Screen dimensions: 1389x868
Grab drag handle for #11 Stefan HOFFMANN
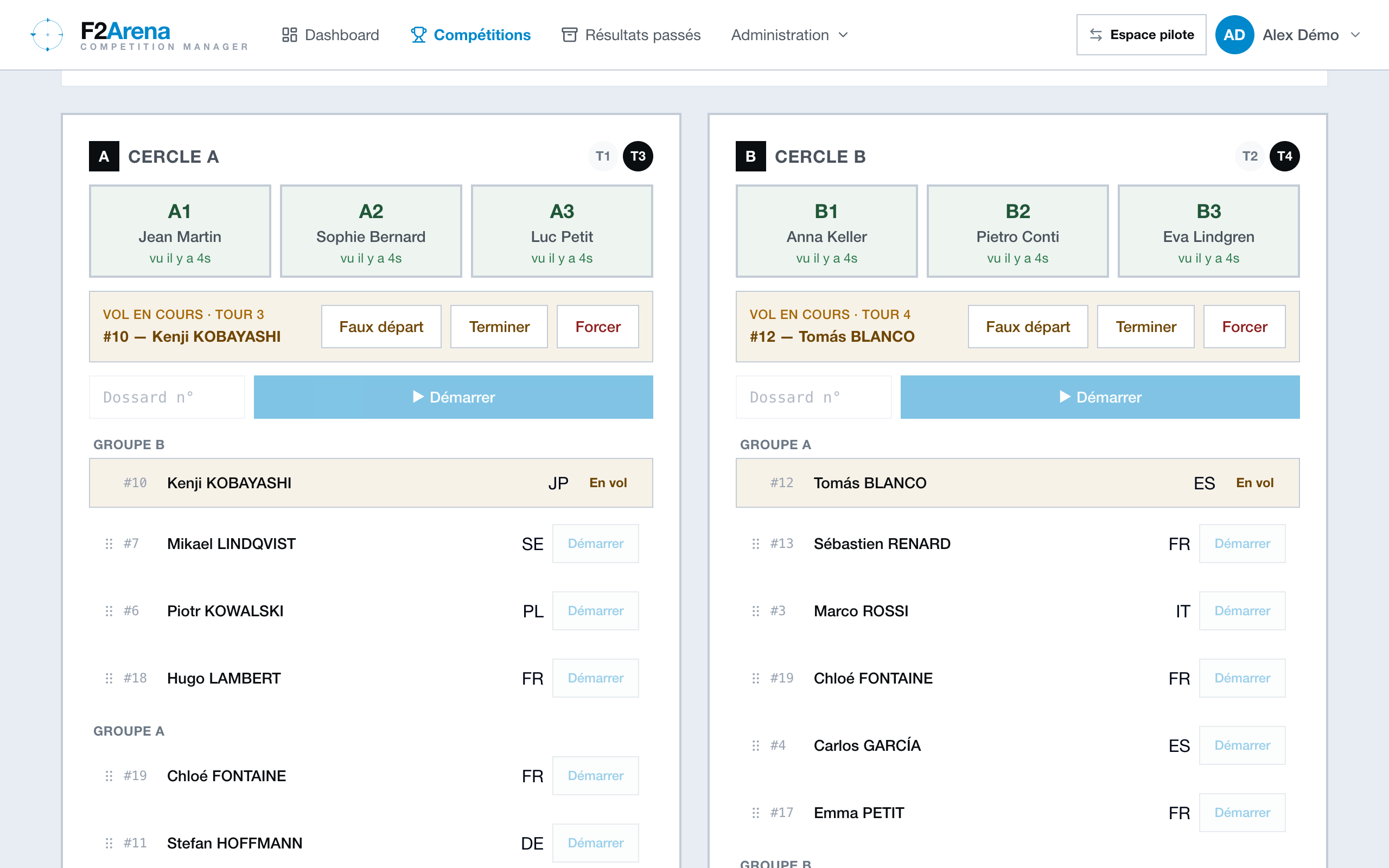(x=109, y=843)
